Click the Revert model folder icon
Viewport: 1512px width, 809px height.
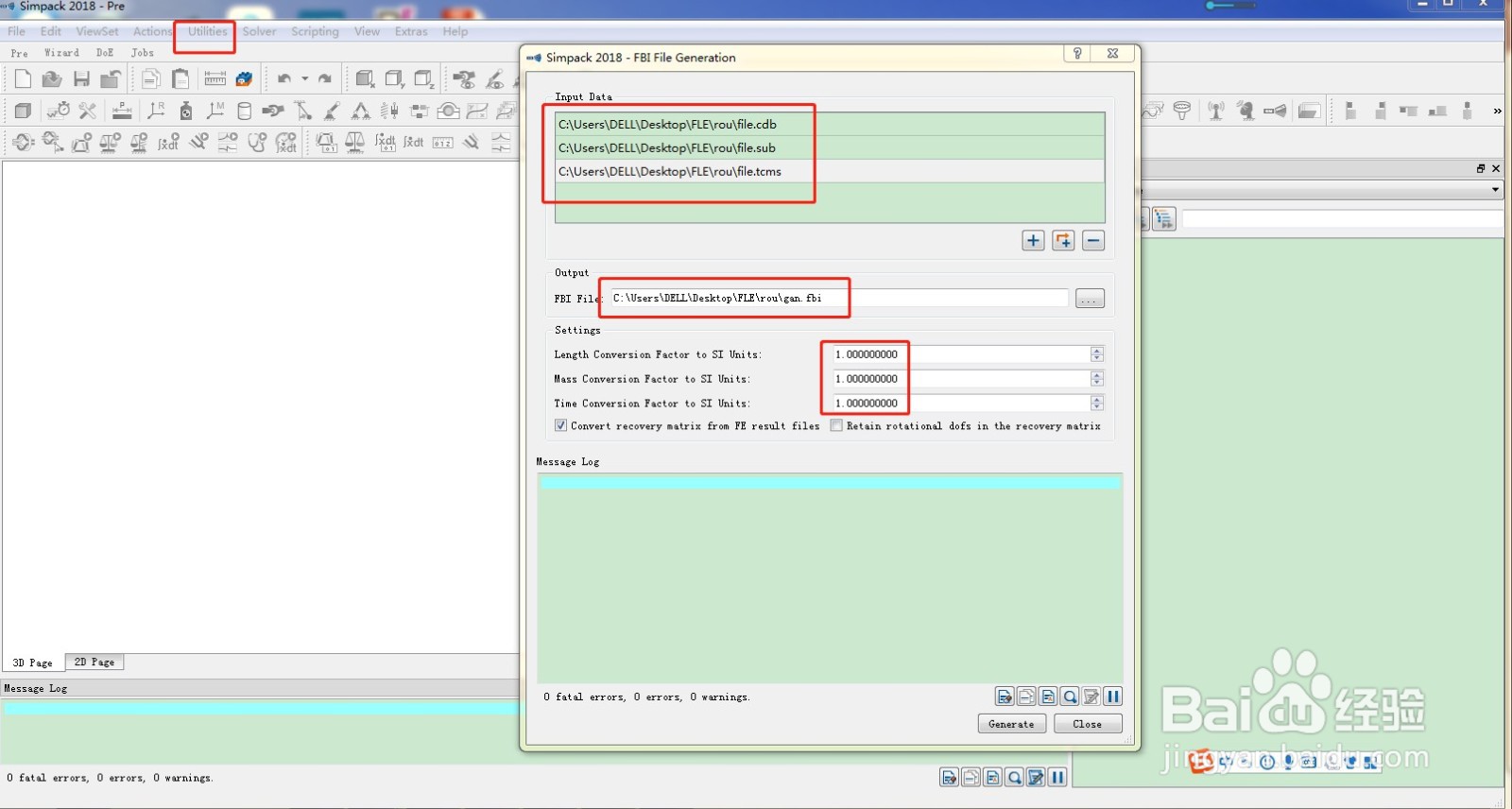point(111,78)
